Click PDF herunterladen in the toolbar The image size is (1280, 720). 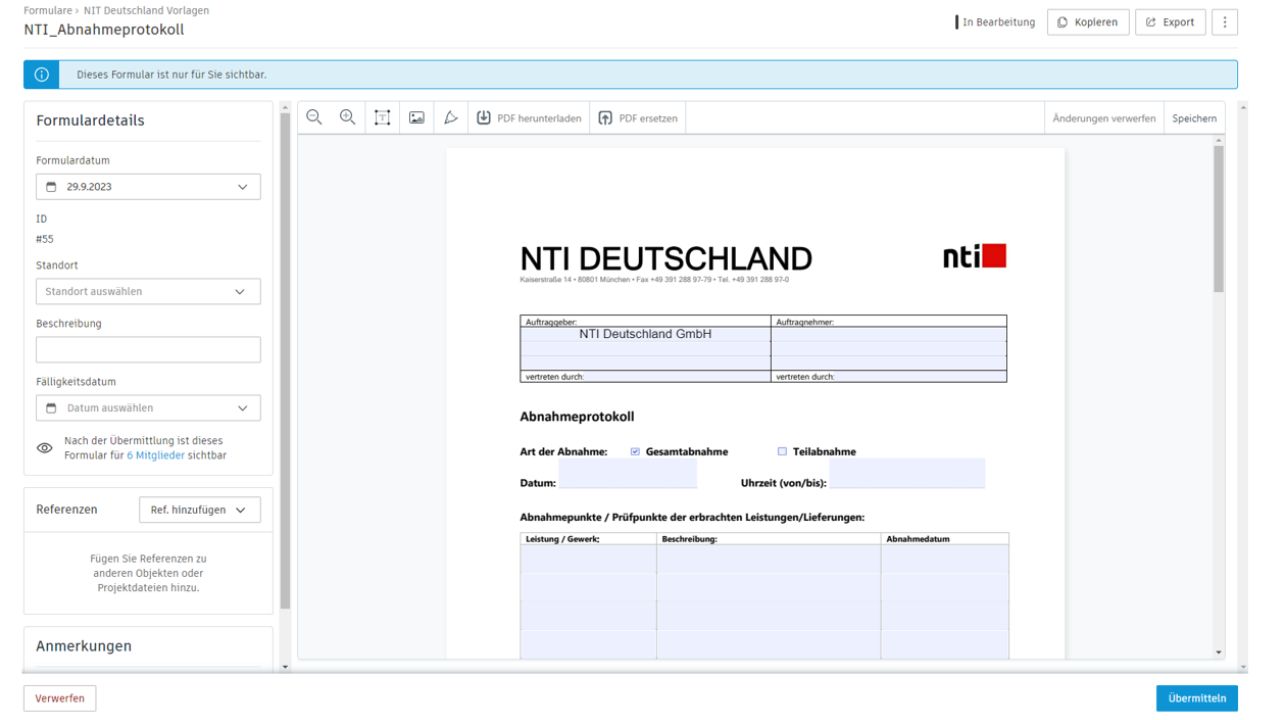click(528, 117)
